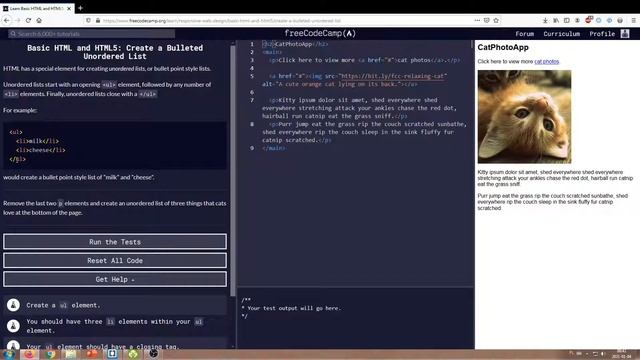Click the Windows Start button
The height and width of the screenshot is (360, 640).
tap(8, 354)
